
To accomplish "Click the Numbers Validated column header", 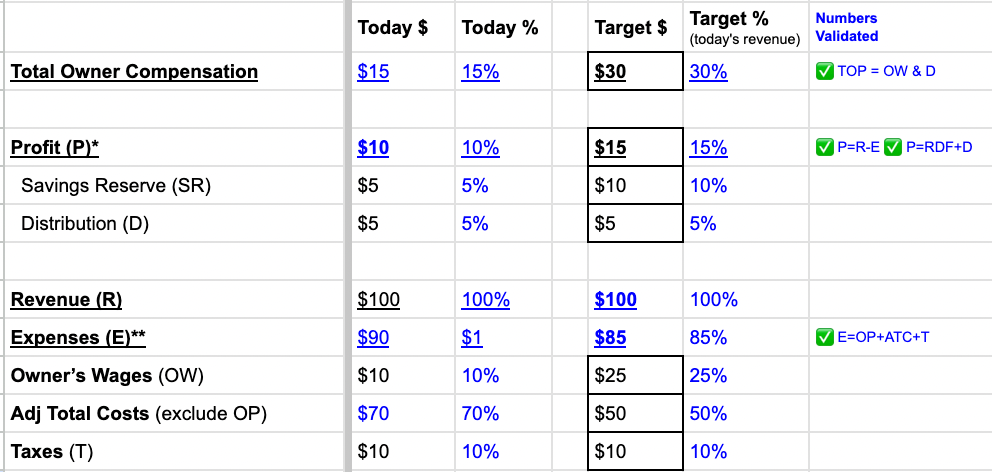I will coord(846,27).
